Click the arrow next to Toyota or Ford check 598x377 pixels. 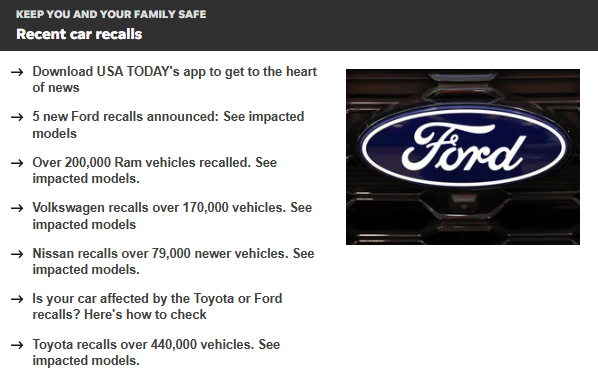[x=17, y=299]
